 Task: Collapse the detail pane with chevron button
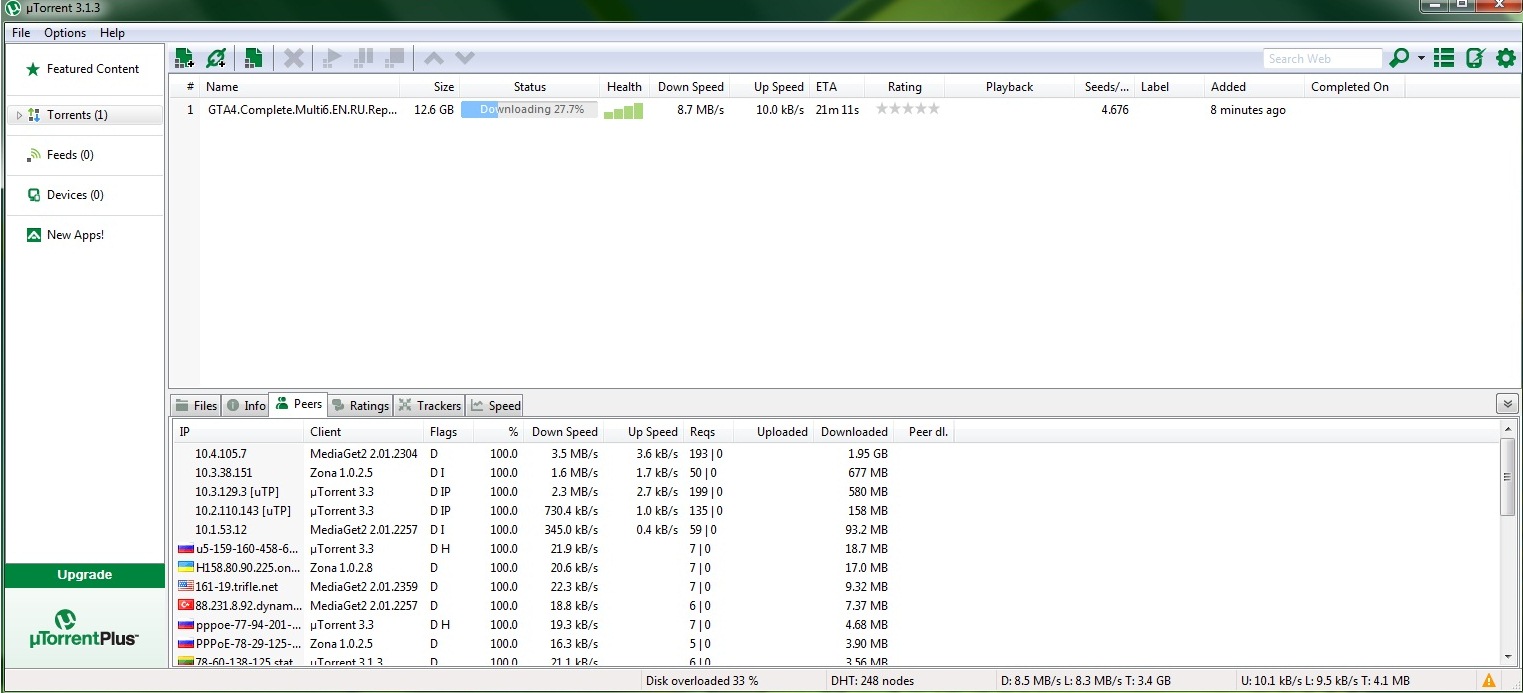coord(1507,404)
